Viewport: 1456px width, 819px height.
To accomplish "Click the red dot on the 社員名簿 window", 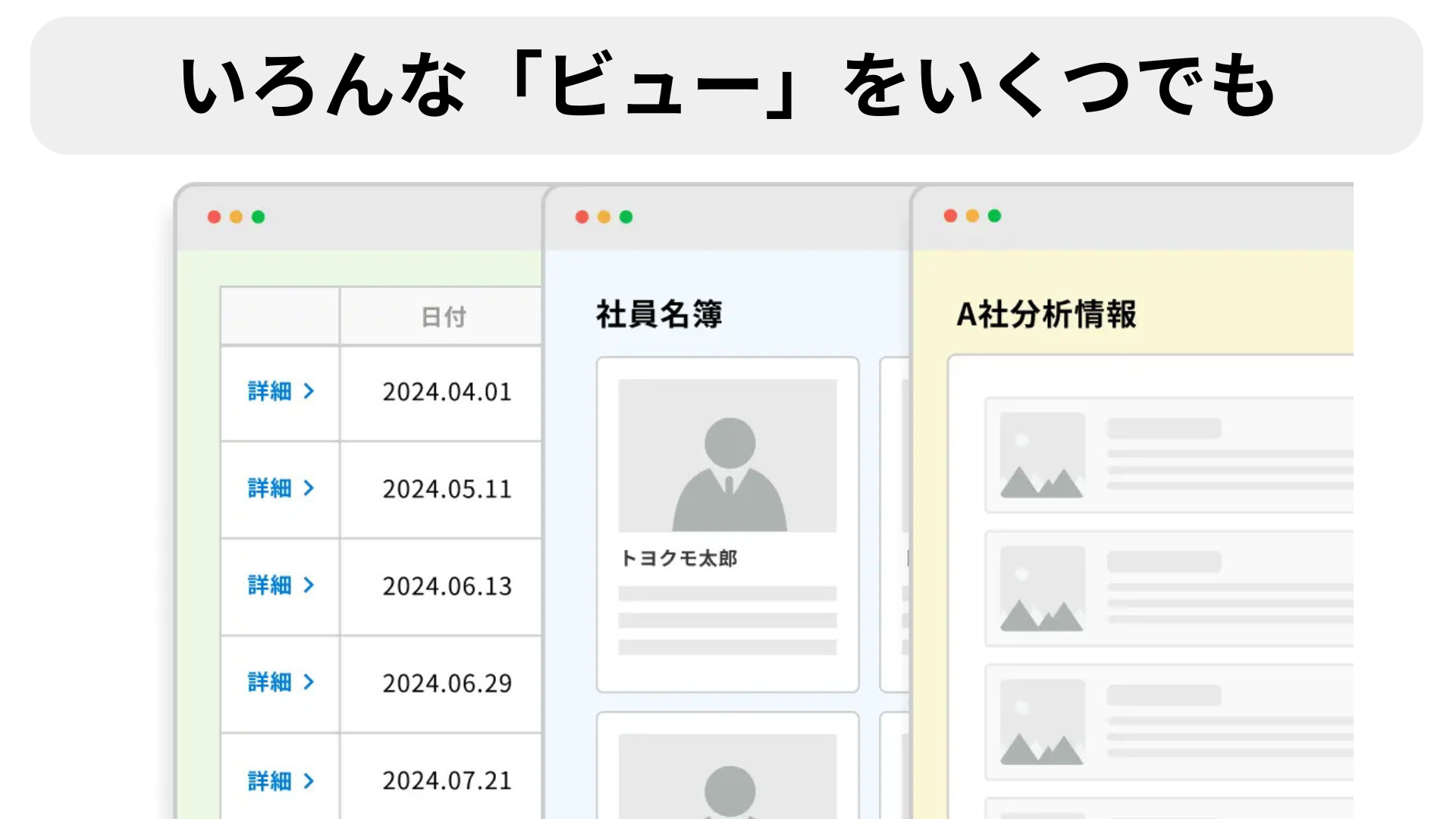I will click(x=582, y=217).
